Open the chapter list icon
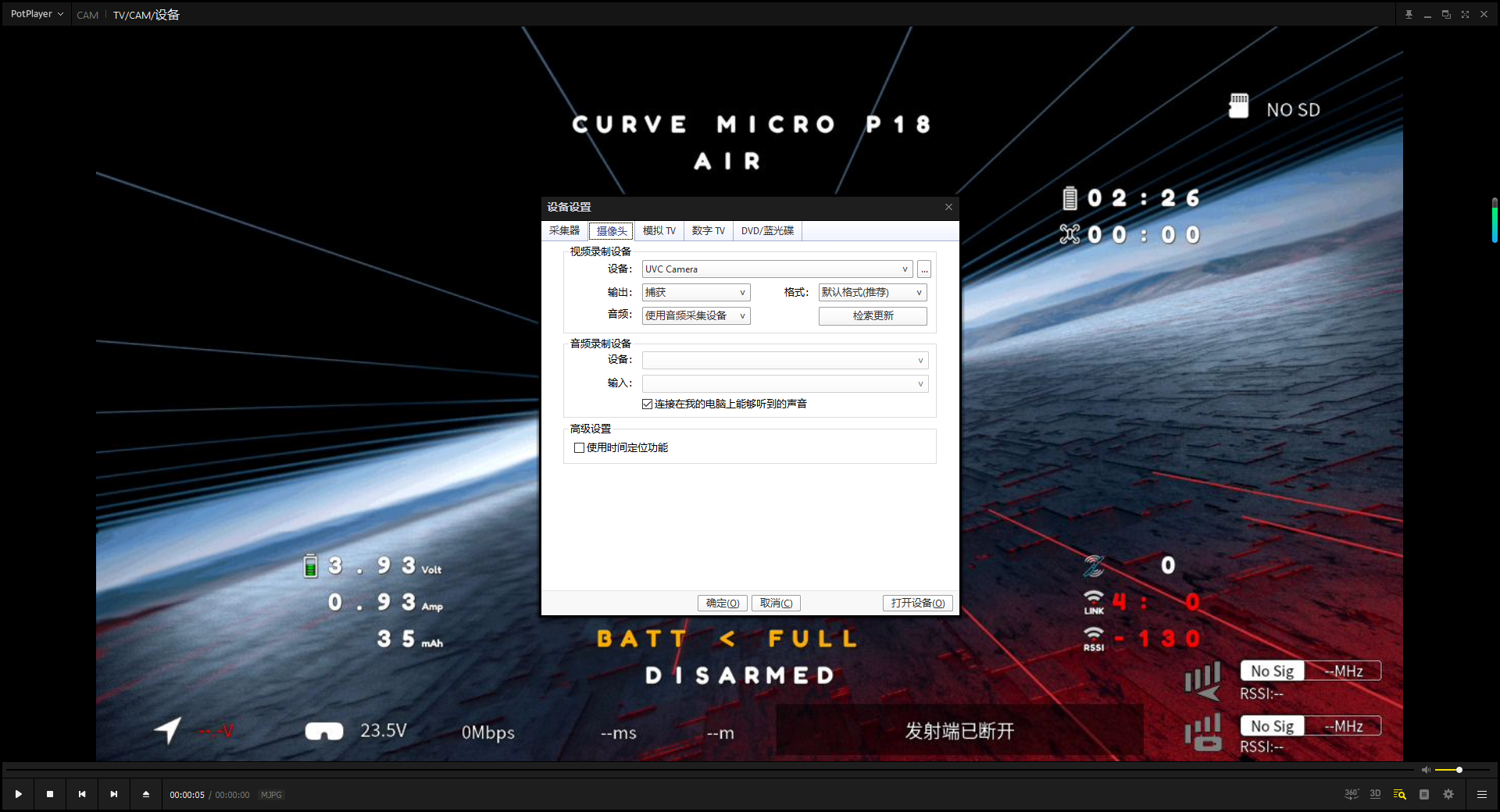1500x812 pixels. [1424, 794]
